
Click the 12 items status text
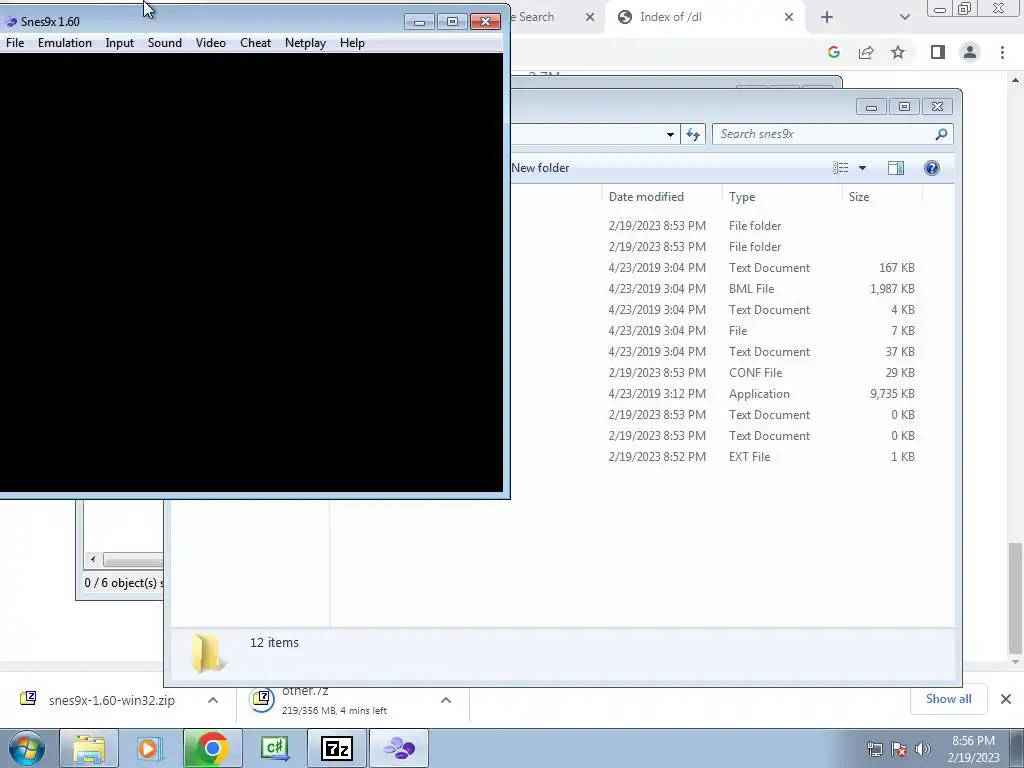274,643
